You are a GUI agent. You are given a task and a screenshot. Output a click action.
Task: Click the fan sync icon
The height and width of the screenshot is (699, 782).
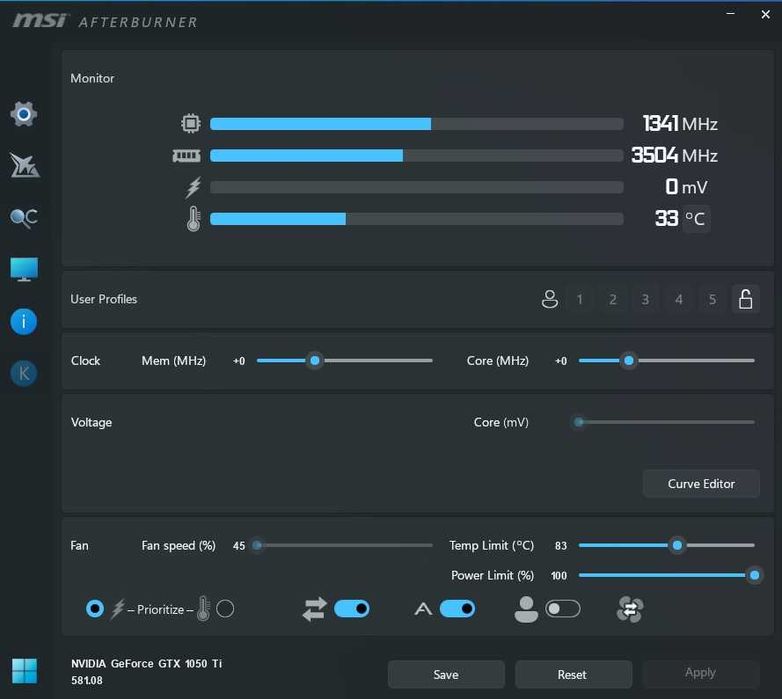630,609
